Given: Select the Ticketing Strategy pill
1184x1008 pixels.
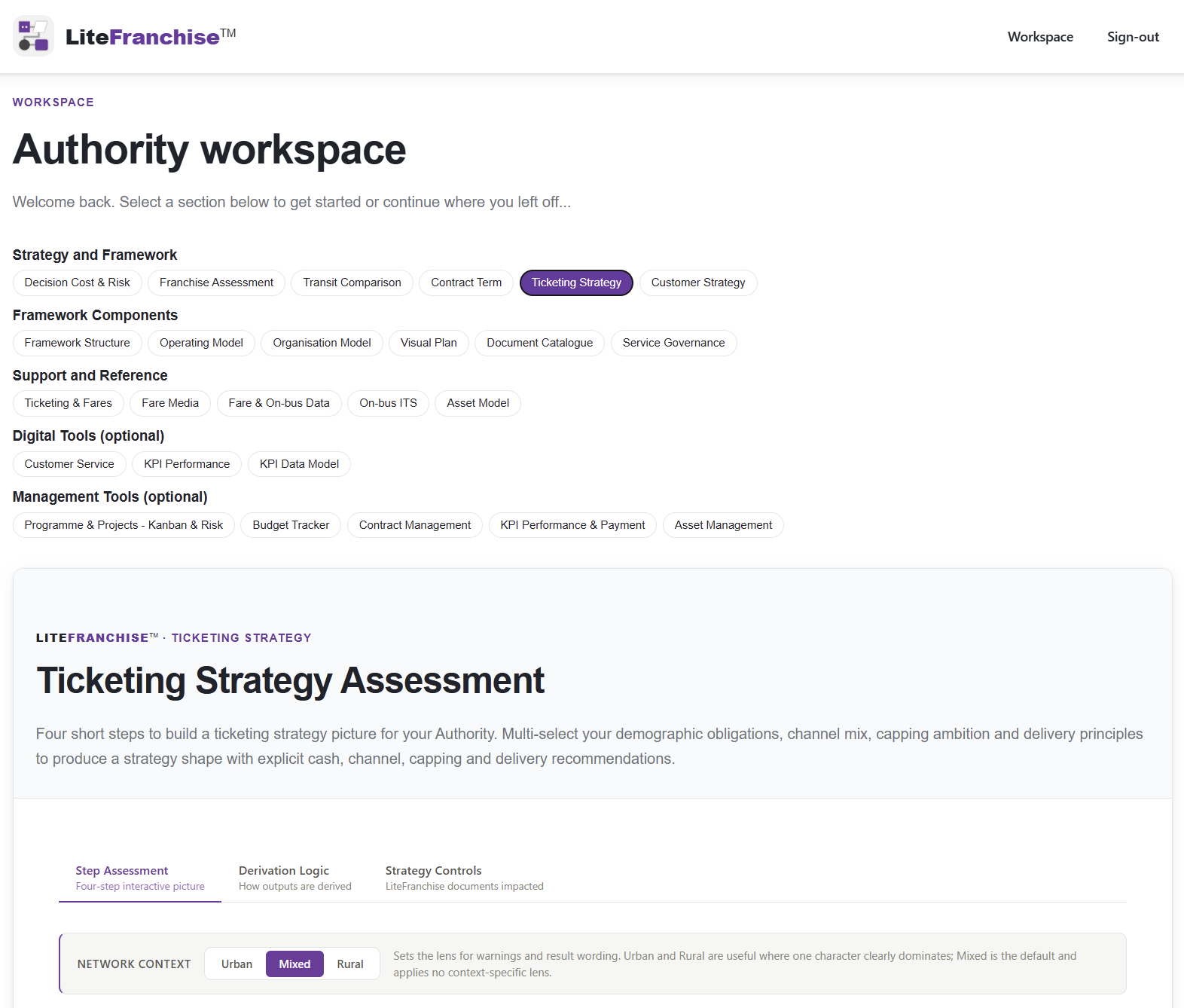Looking at the screenshot, I should pyautogui.click(x=576, y=283).
